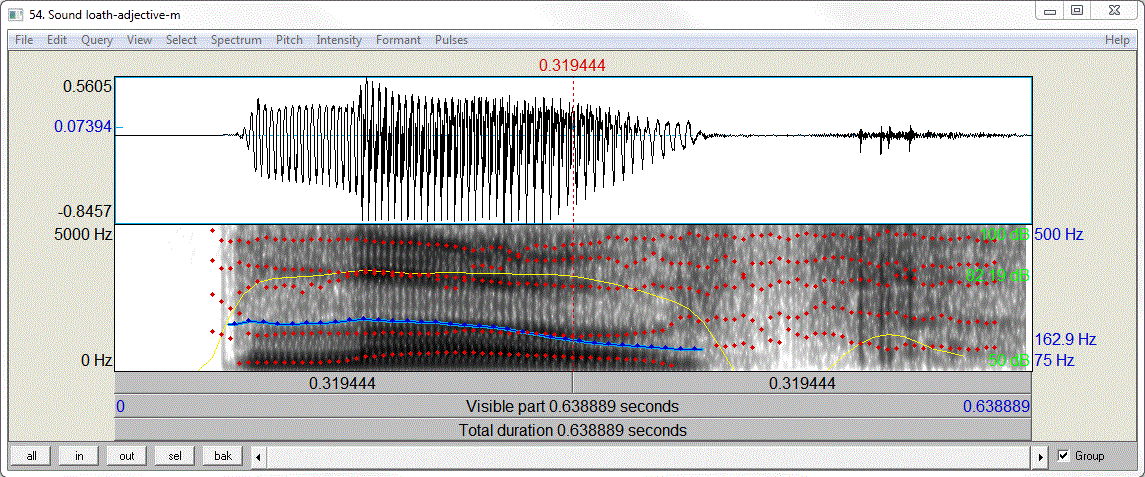Play the Total duration bar

[x=572, y=430]
